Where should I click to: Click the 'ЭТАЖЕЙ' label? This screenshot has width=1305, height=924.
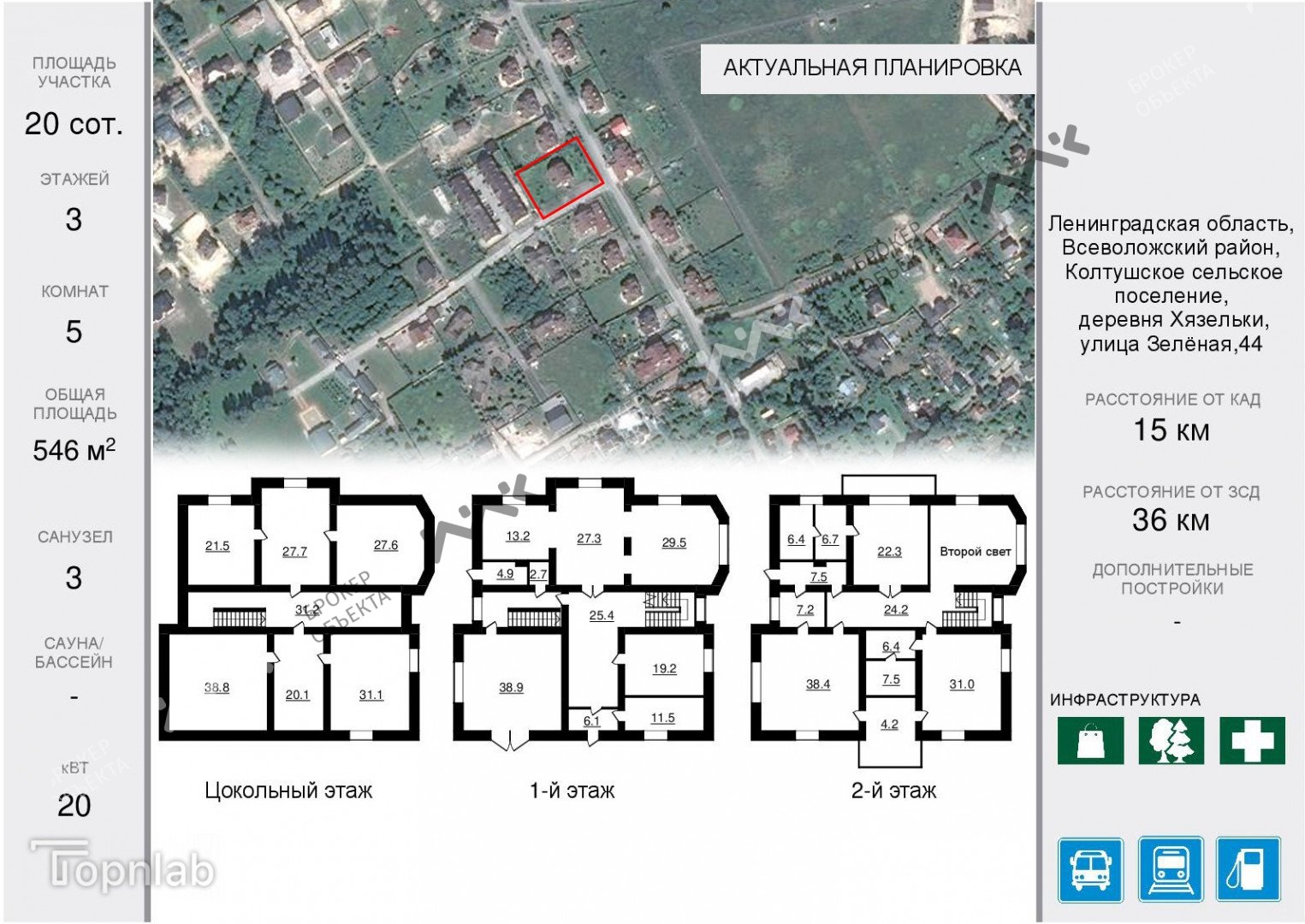click(x=74, y=180)
